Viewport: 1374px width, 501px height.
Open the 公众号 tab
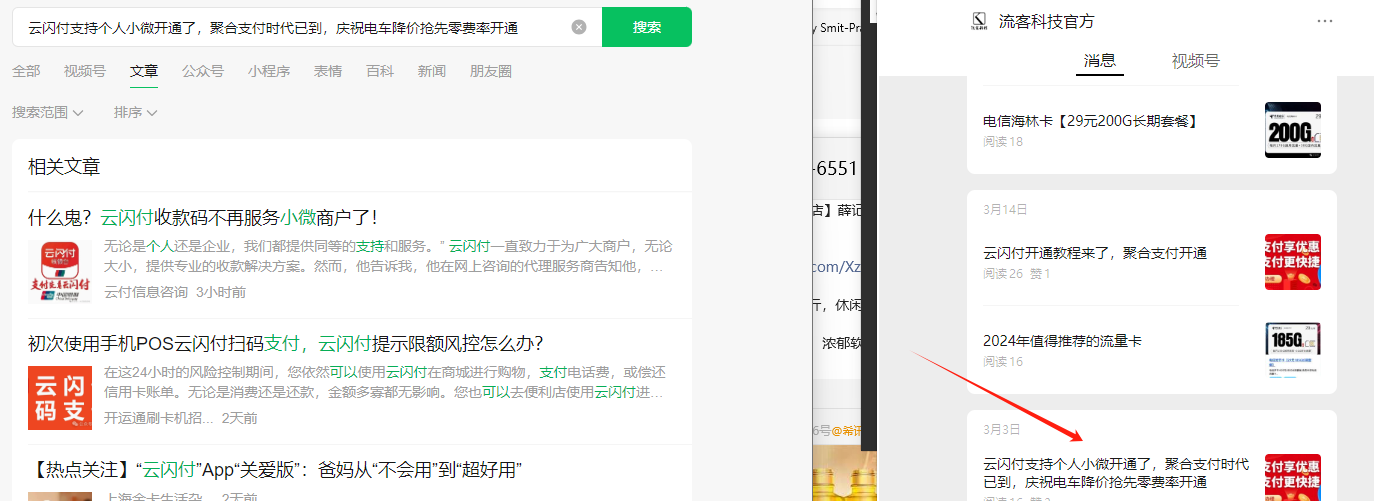[x=203, y=71]
